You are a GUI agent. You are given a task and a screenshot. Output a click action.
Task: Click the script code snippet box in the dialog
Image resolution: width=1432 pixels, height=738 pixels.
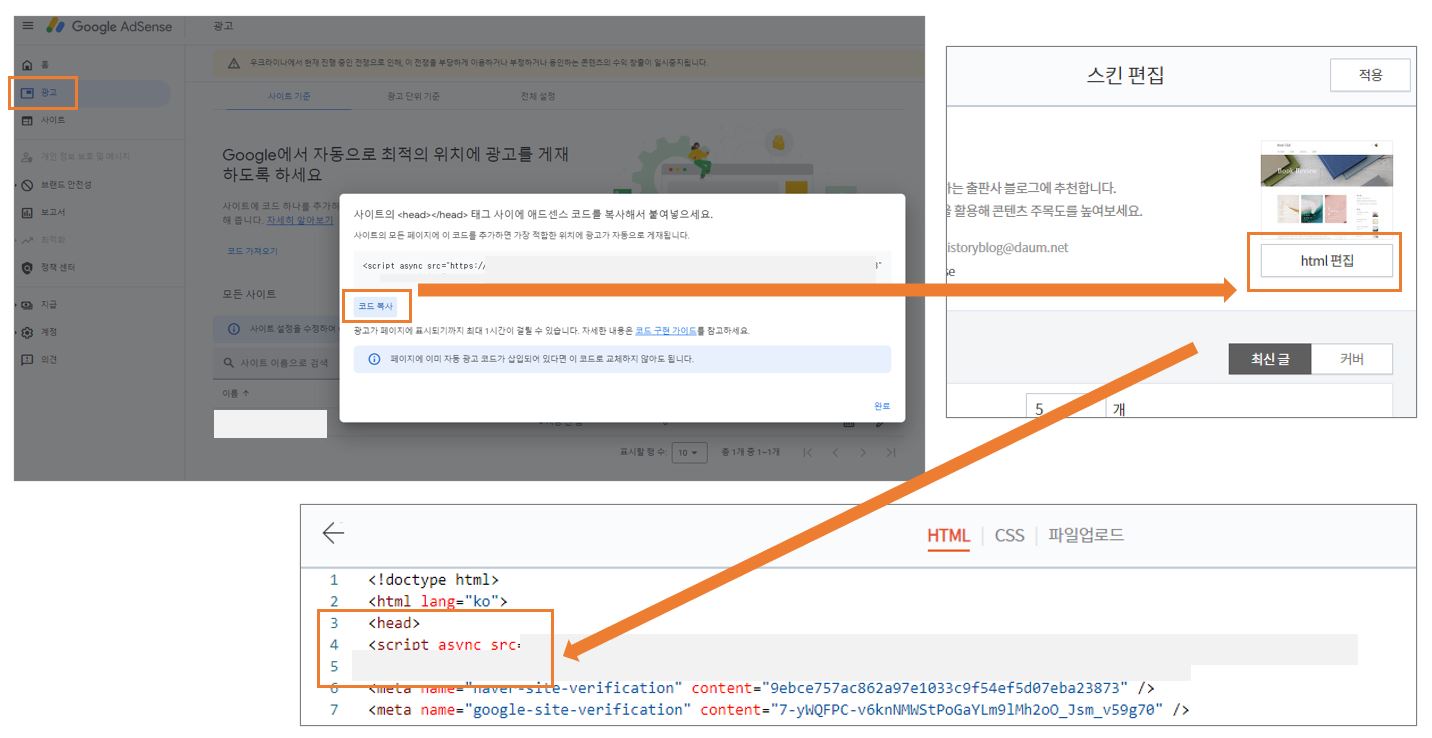click(x=622, y=266)
